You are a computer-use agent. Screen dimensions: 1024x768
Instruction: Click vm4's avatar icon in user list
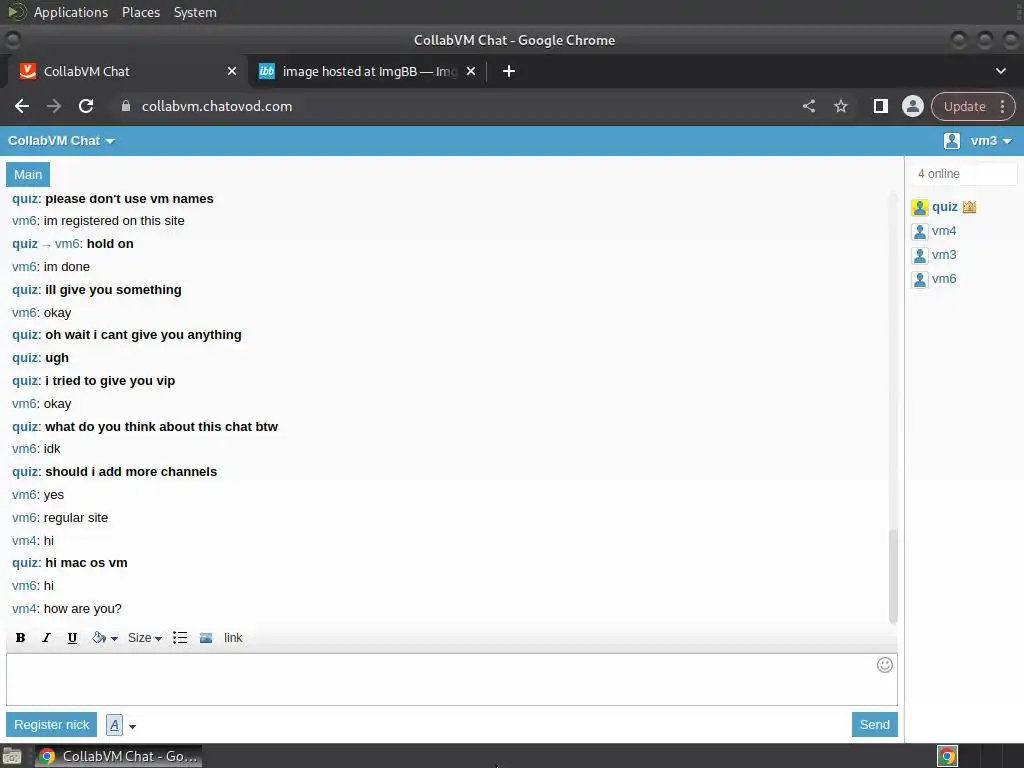920,232
